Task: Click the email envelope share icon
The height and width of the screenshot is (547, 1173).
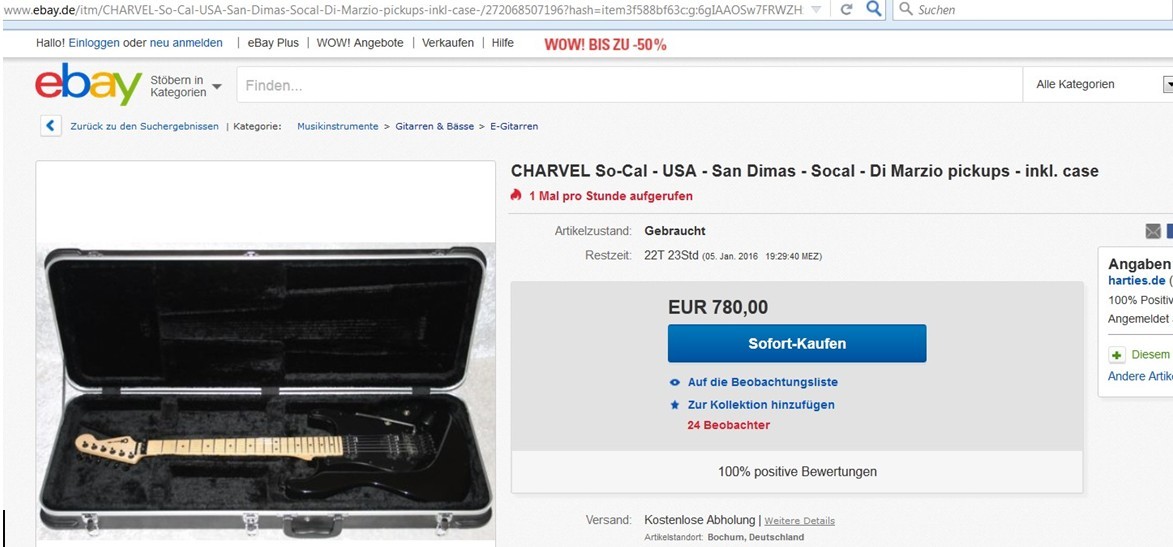Action: [1153, 231]
